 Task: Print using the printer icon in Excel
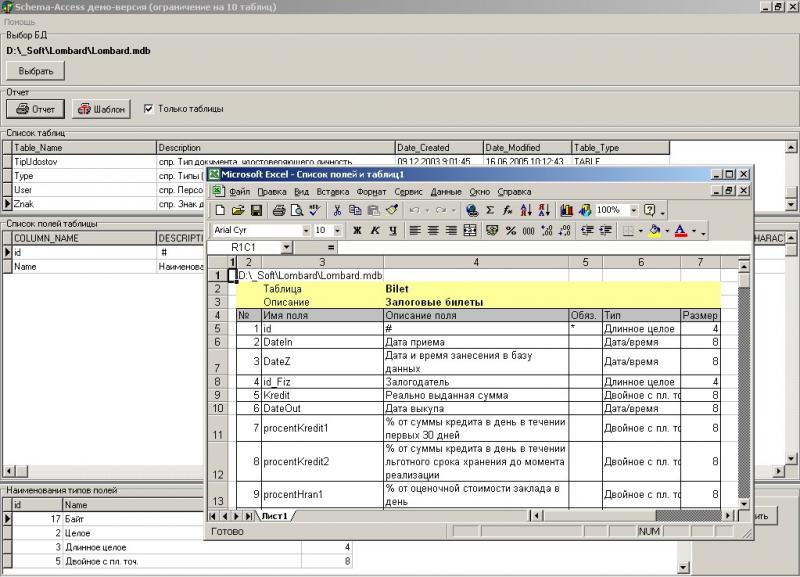pyautogui.click(x=279, y=210)
